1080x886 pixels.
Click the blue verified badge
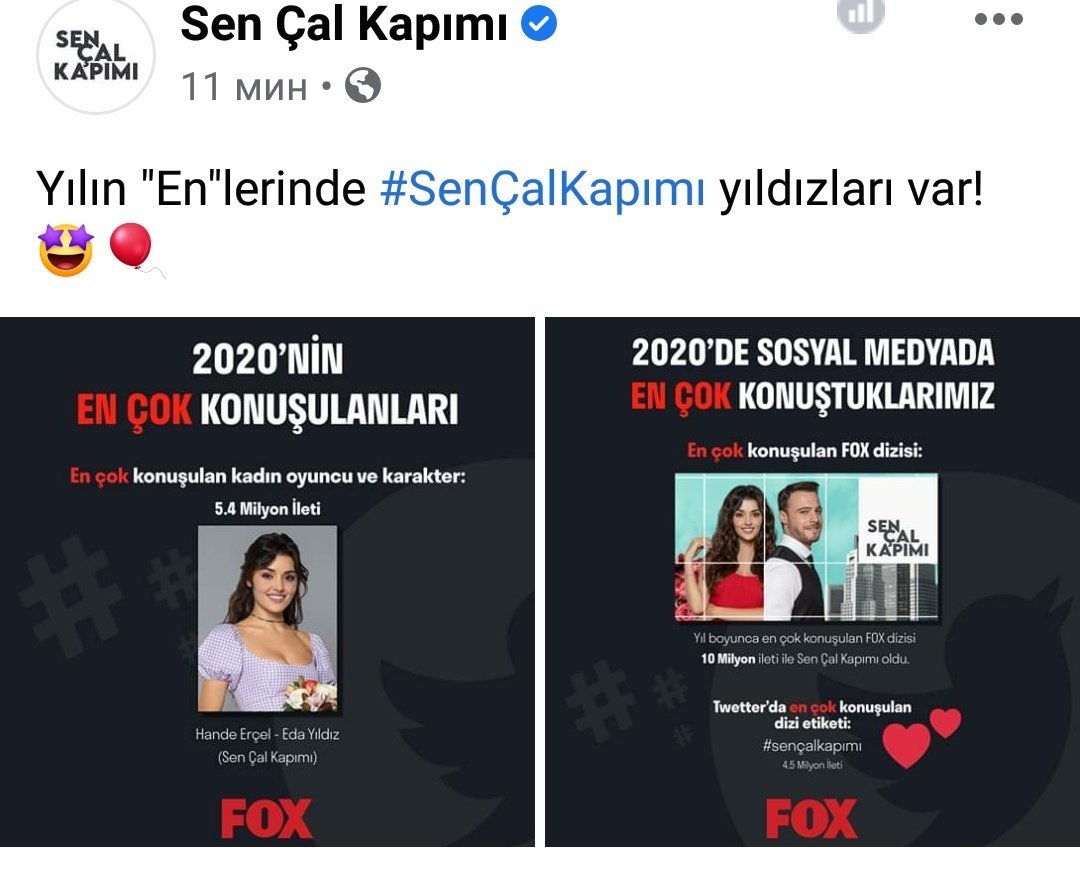click(539, 23)
